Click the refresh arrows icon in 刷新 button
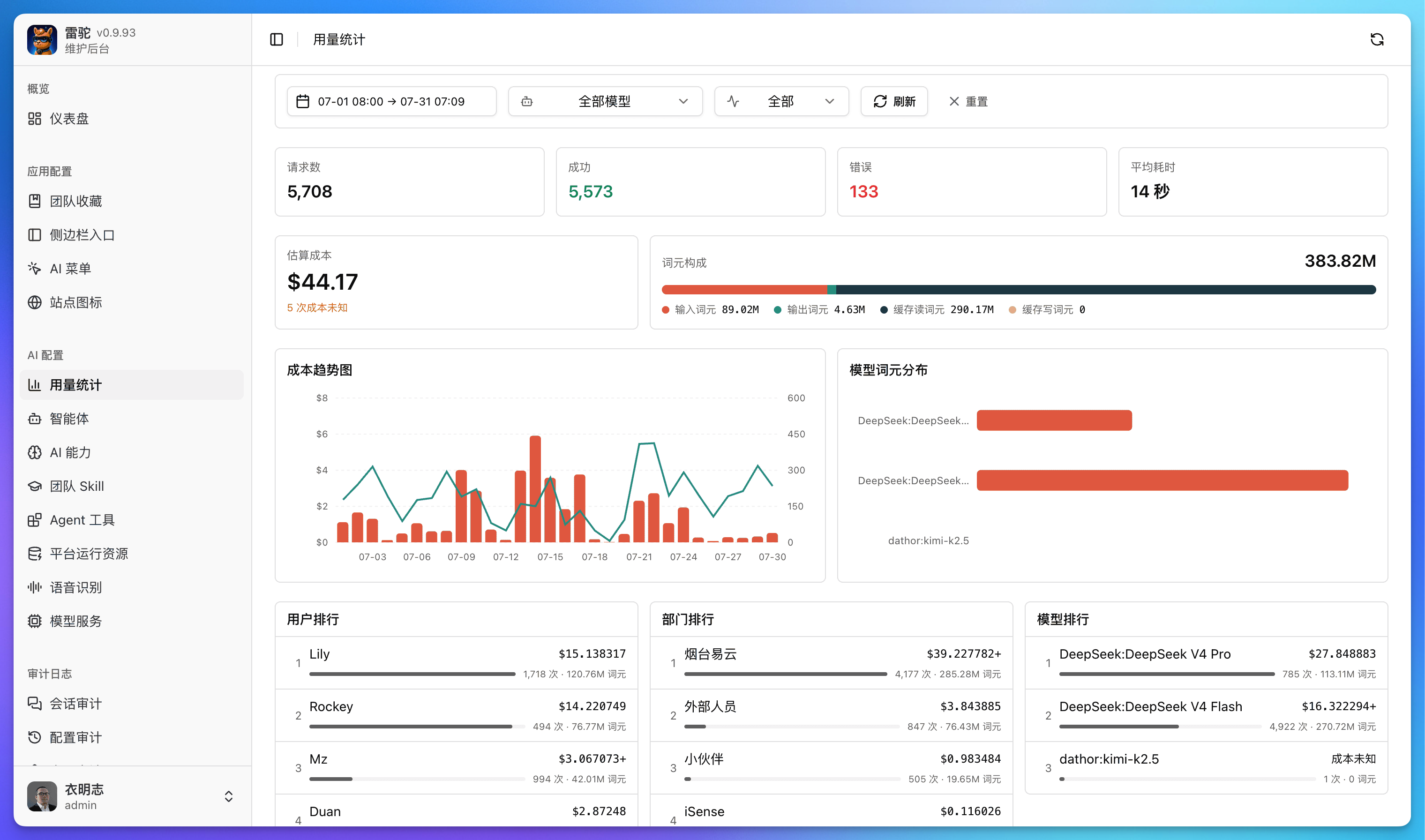This screenshot has width=1425, height=840. 880,101
